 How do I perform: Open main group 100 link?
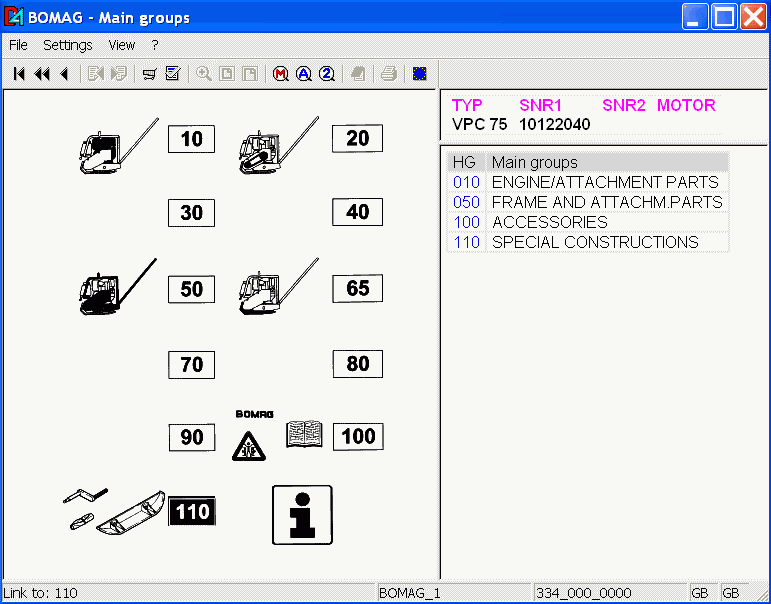(466, 222)
